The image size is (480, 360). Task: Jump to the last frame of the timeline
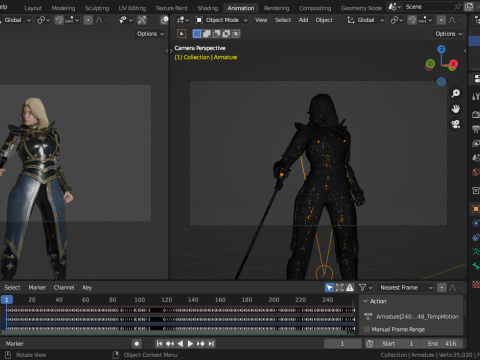[x=211, y=344]
